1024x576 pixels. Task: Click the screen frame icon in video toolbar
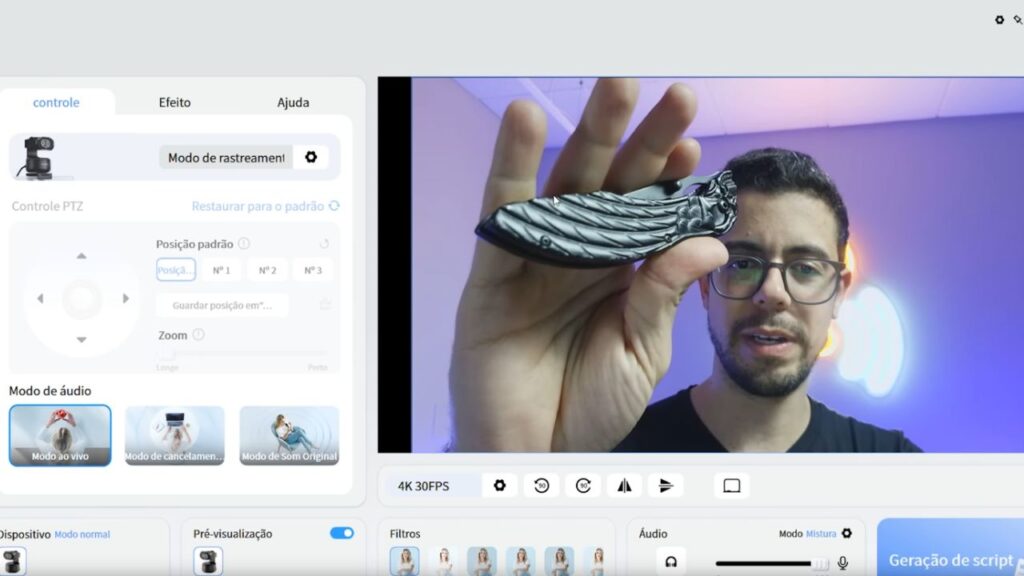(x=731, y=486)
